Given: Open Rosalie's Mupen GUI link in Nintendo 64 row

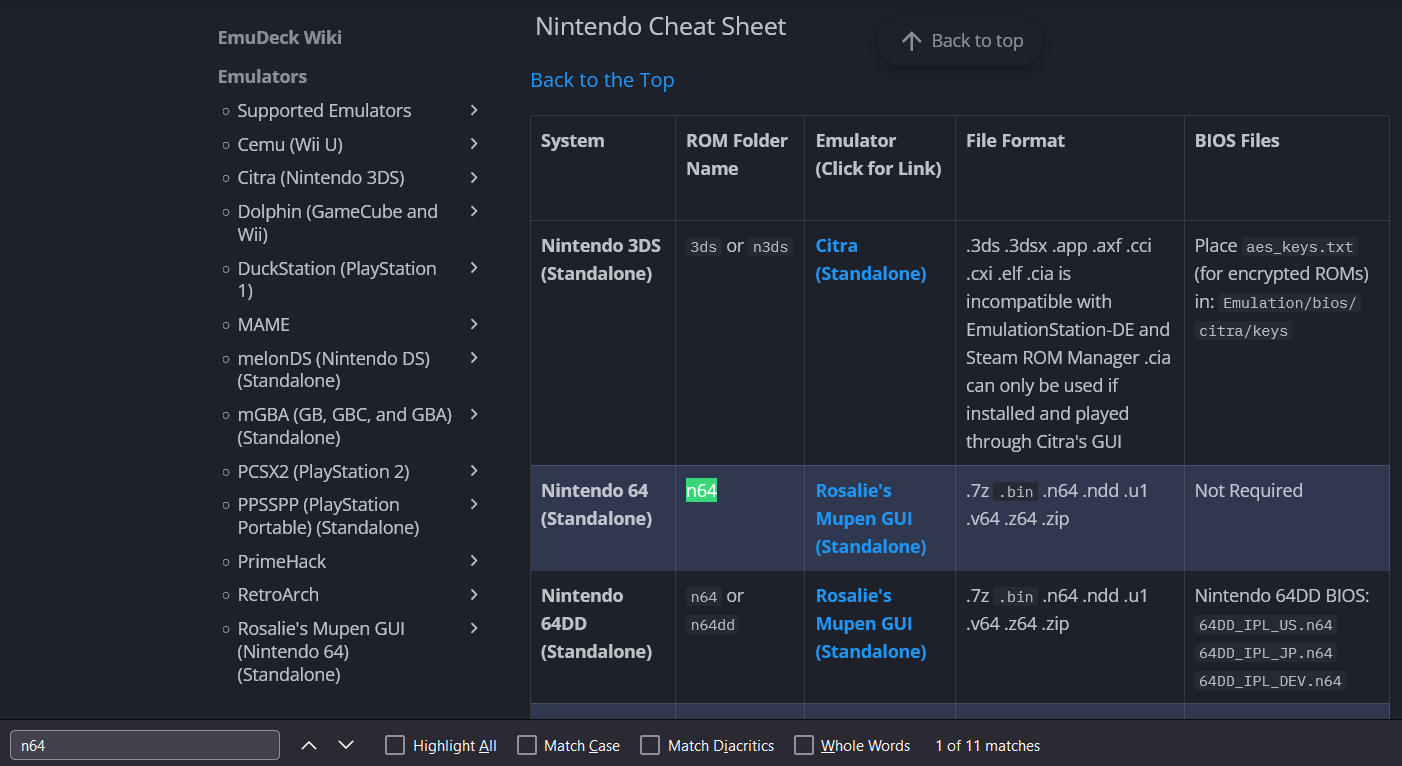Looking at the screenshot, I should click(871, 518).
